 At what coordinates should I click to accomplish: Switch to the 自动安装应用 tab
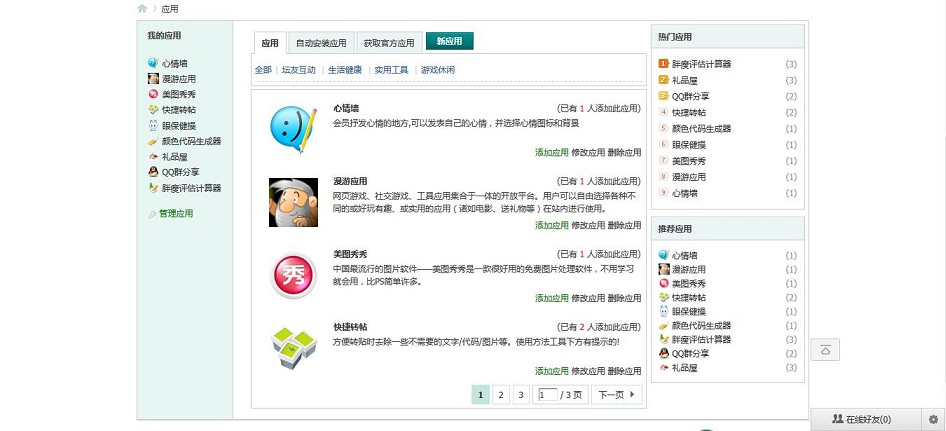click(x=321, y=43)
